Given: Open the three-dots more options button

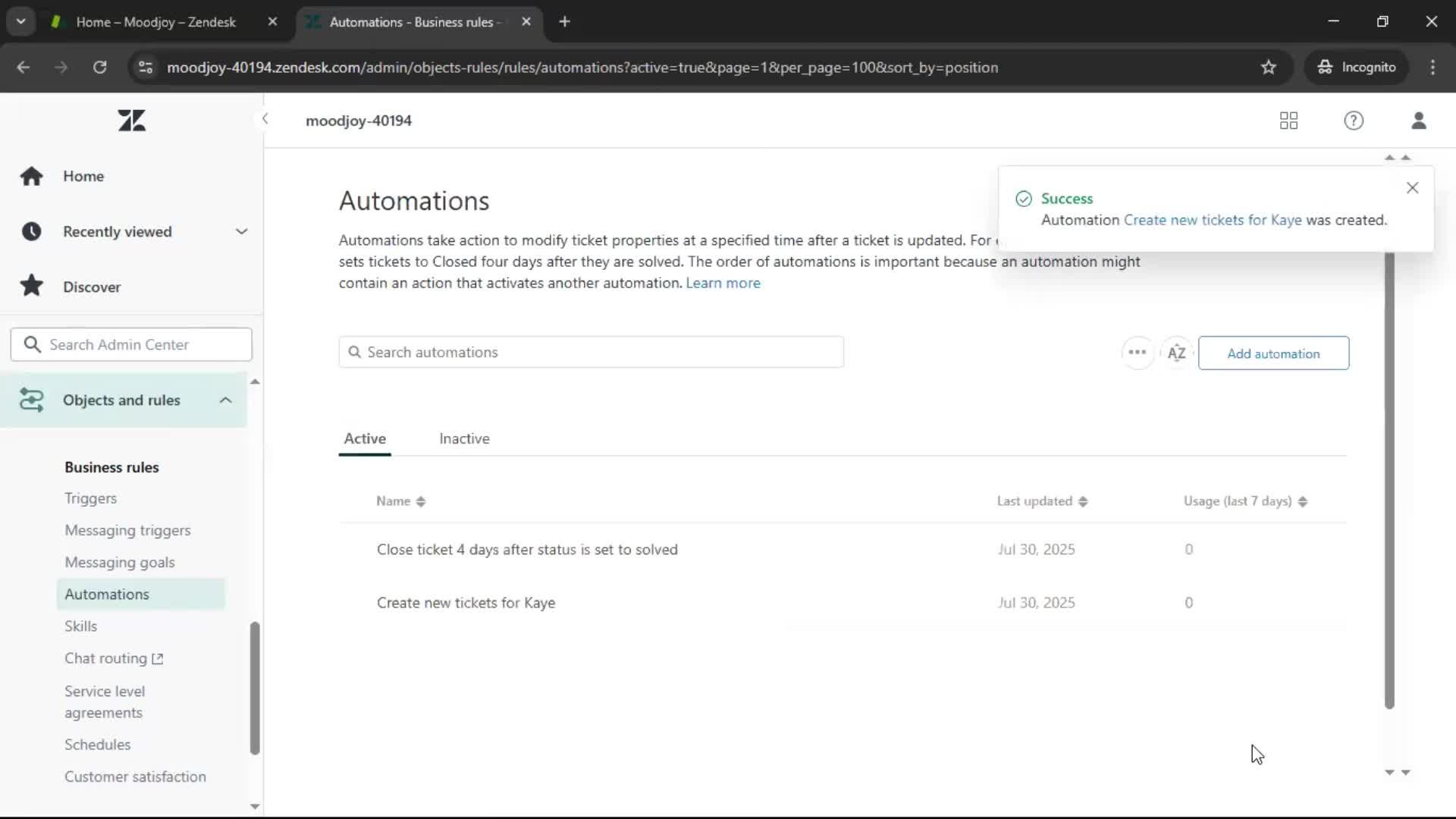Looking at the screenshot, I should tap(1137, 352).
